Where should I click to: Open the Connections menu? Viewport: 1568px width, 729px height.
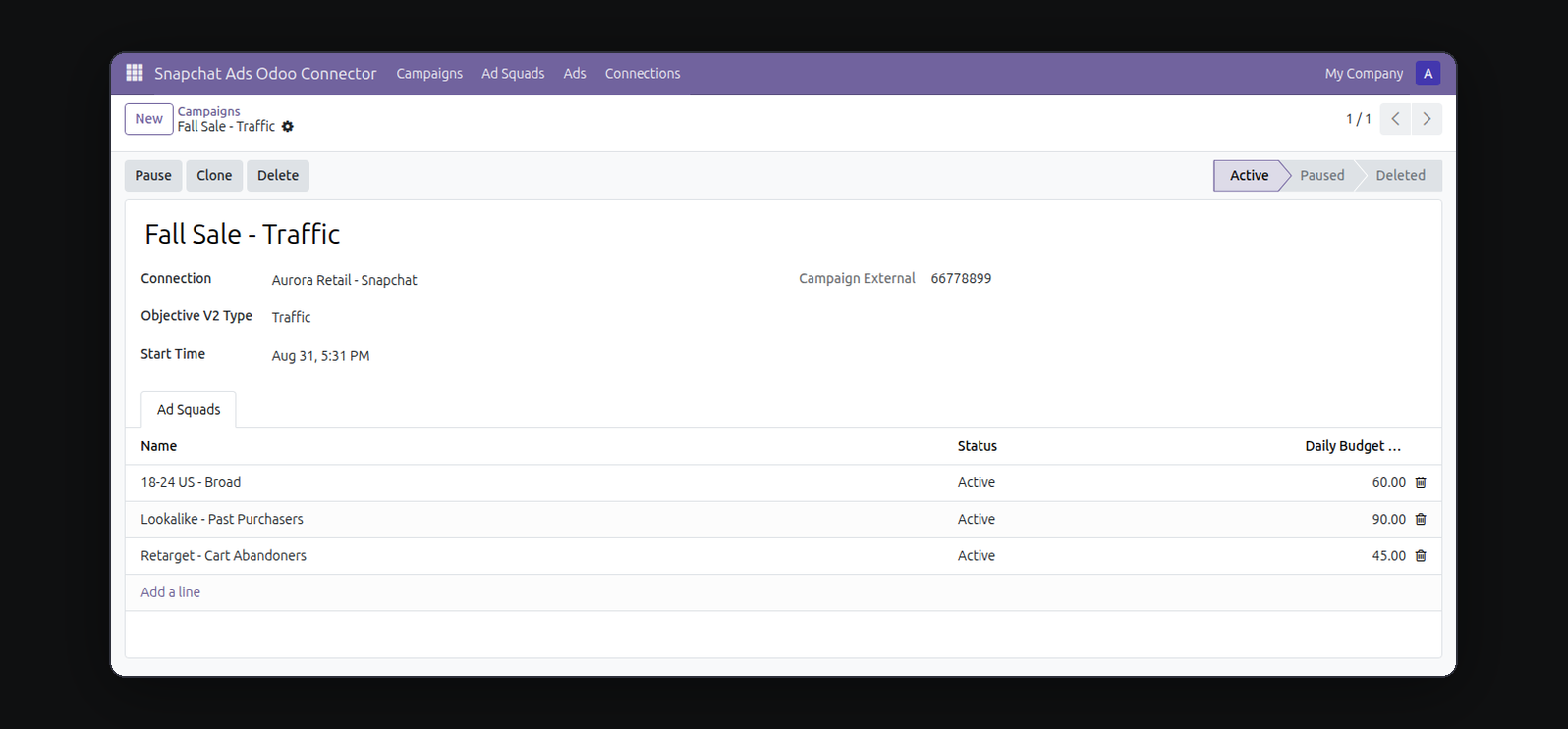pyautogui.click(x=643, y=73)
